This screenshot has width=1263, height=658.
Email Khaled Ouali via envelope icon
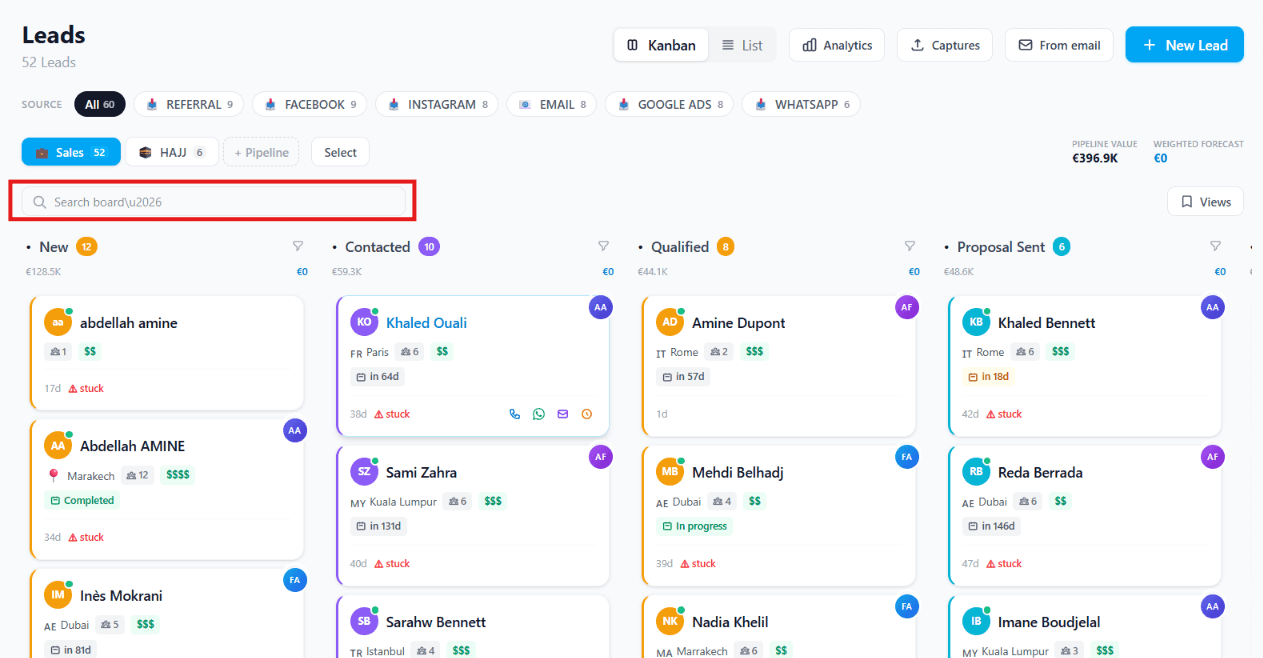coord(563,414)
